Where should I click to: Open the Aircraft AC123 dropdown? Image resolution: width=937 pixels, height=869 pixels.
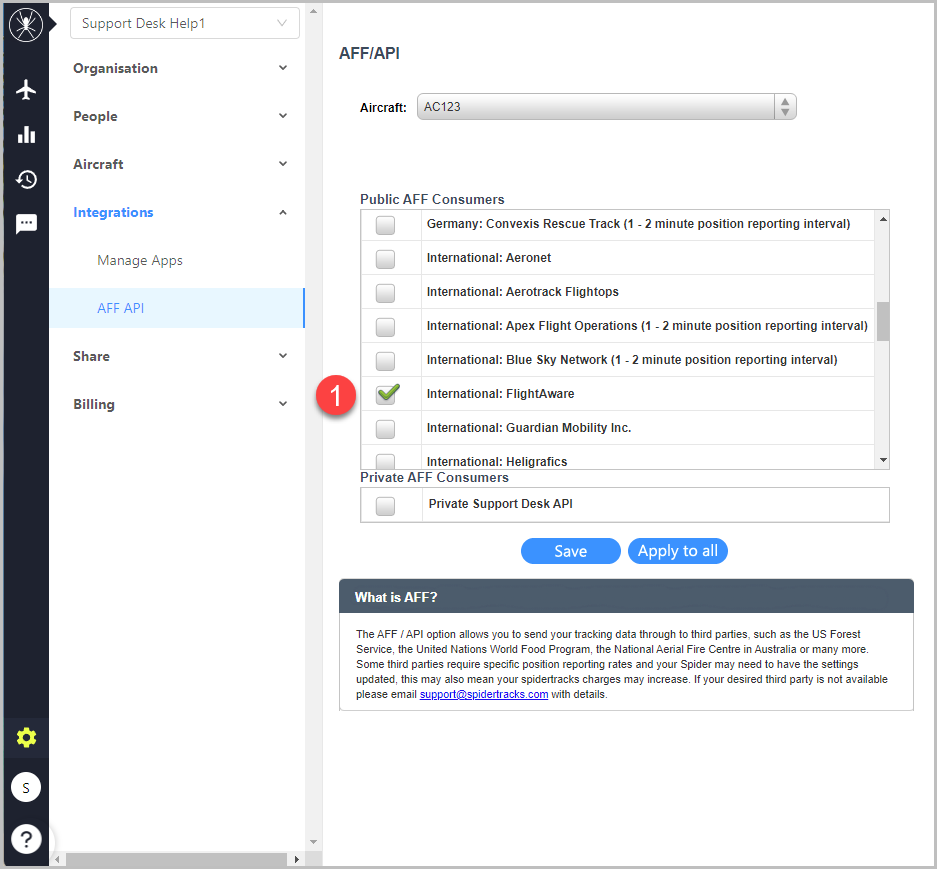click(x=607, y=106)
